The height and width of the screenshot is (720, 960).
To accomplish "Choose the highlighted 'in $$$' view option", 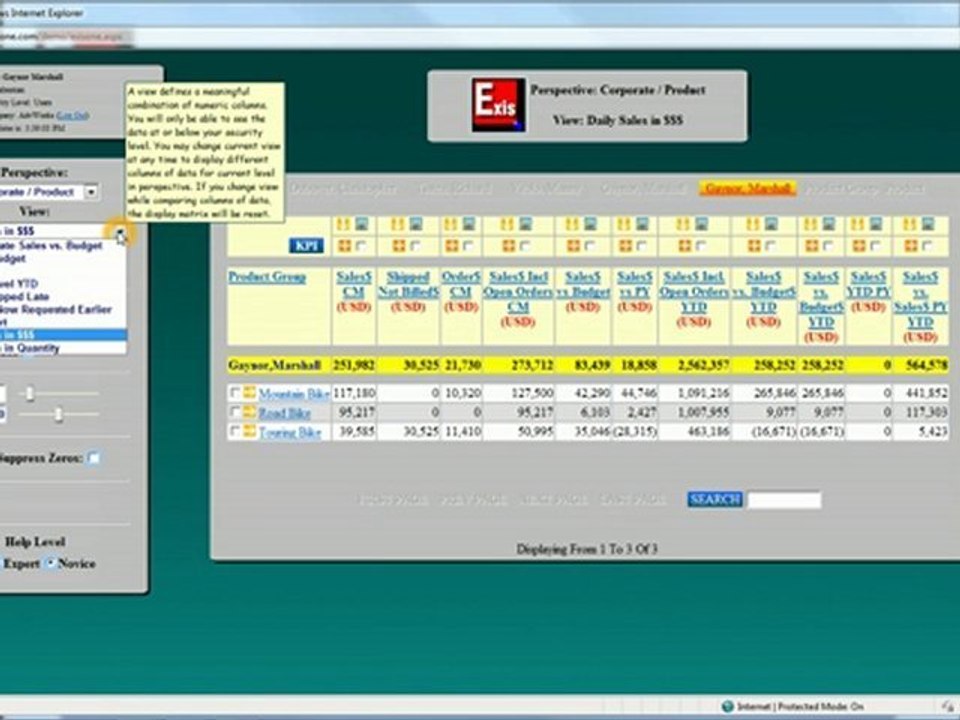I will 63,335.
